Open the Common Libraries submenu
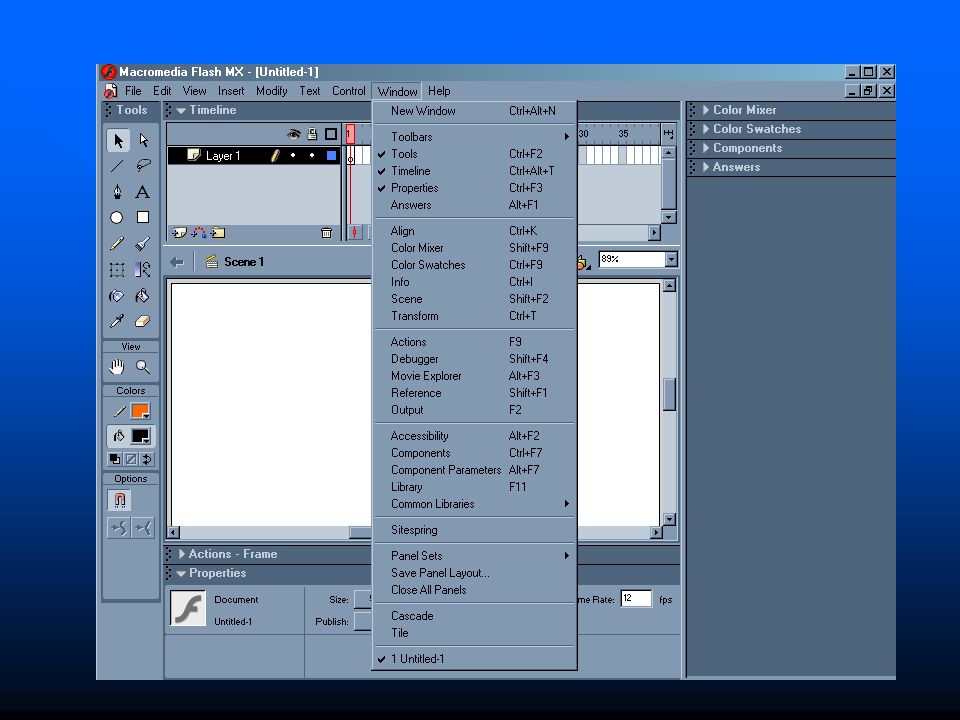 point(474,504)
